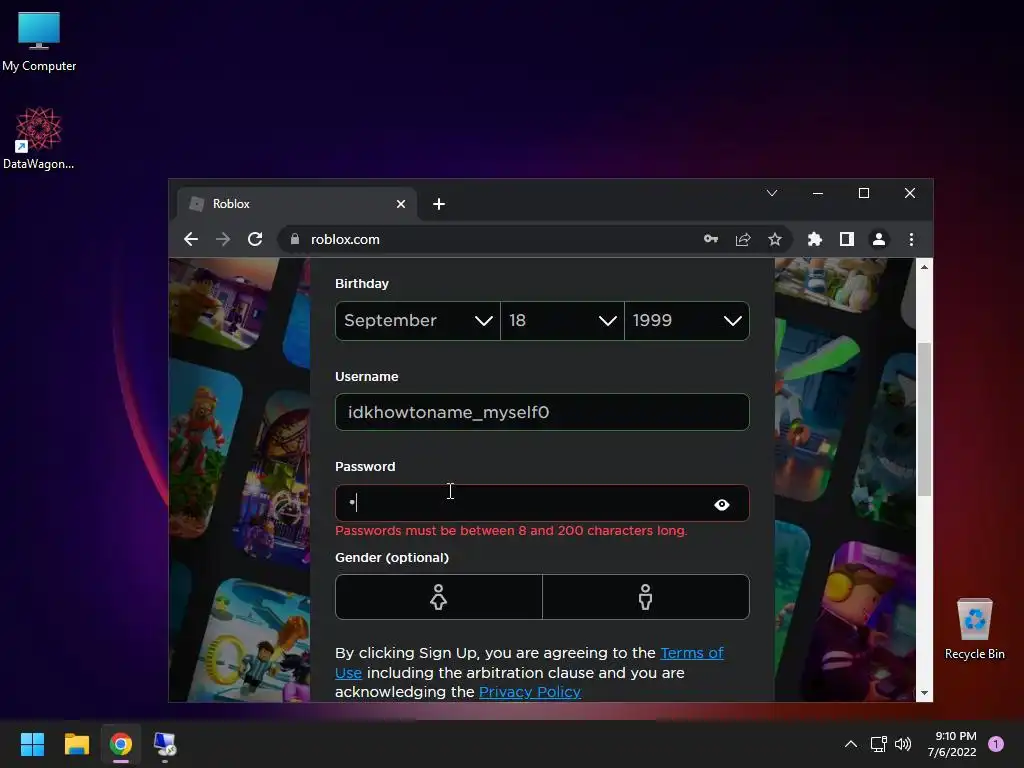Reload the Roblox page
This screenshot has width=1024, height=768.
pyautogui.click(x=255, y=240)
